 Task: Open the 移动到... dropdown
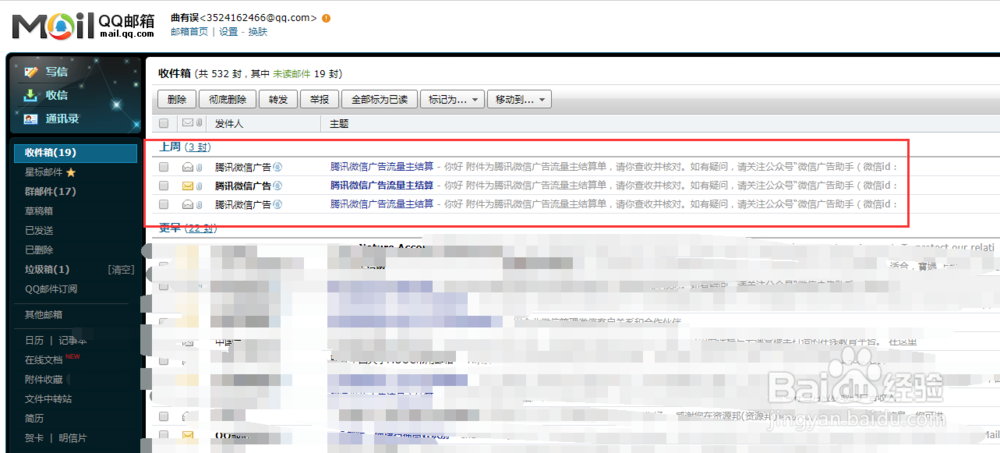[519, 100]
